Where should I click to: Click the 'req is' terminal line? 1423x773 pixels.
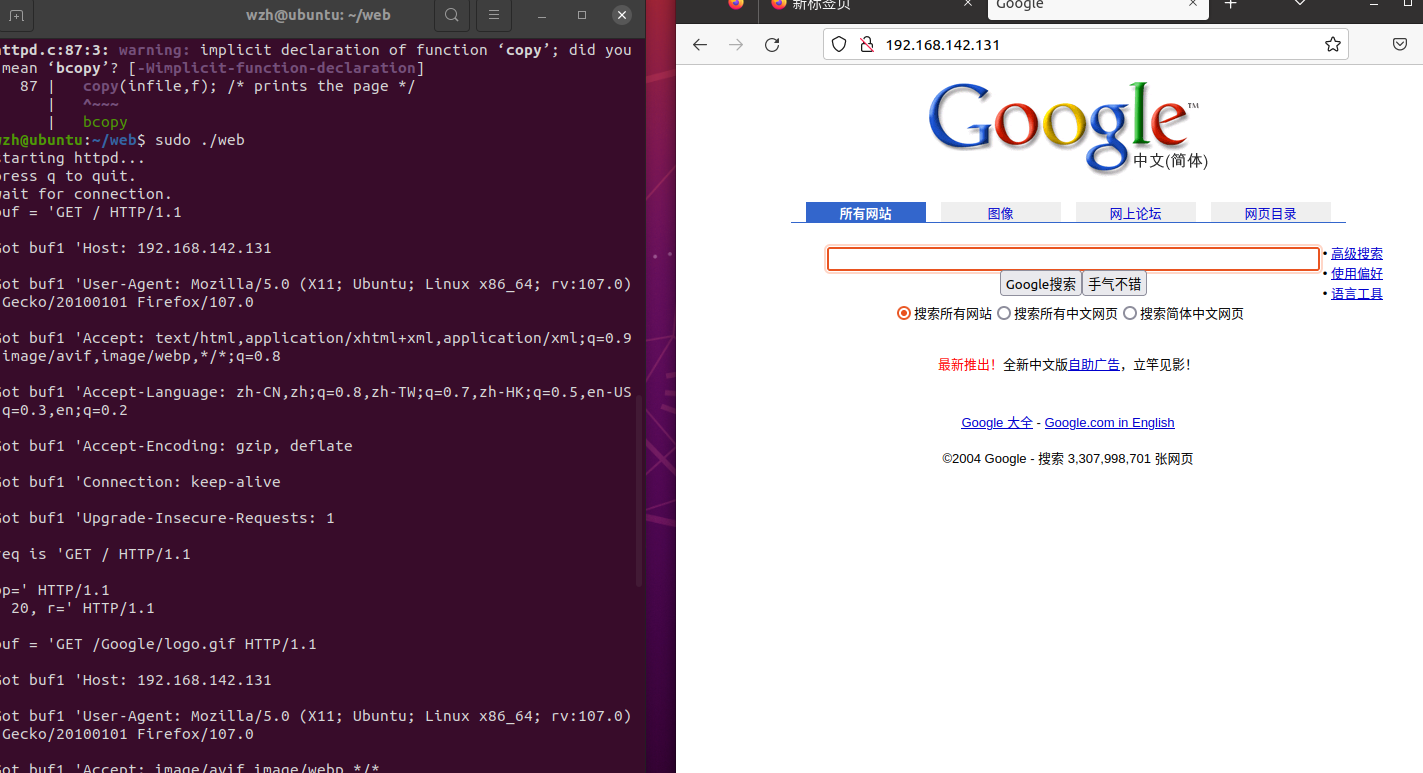click(x=95, y=554)
